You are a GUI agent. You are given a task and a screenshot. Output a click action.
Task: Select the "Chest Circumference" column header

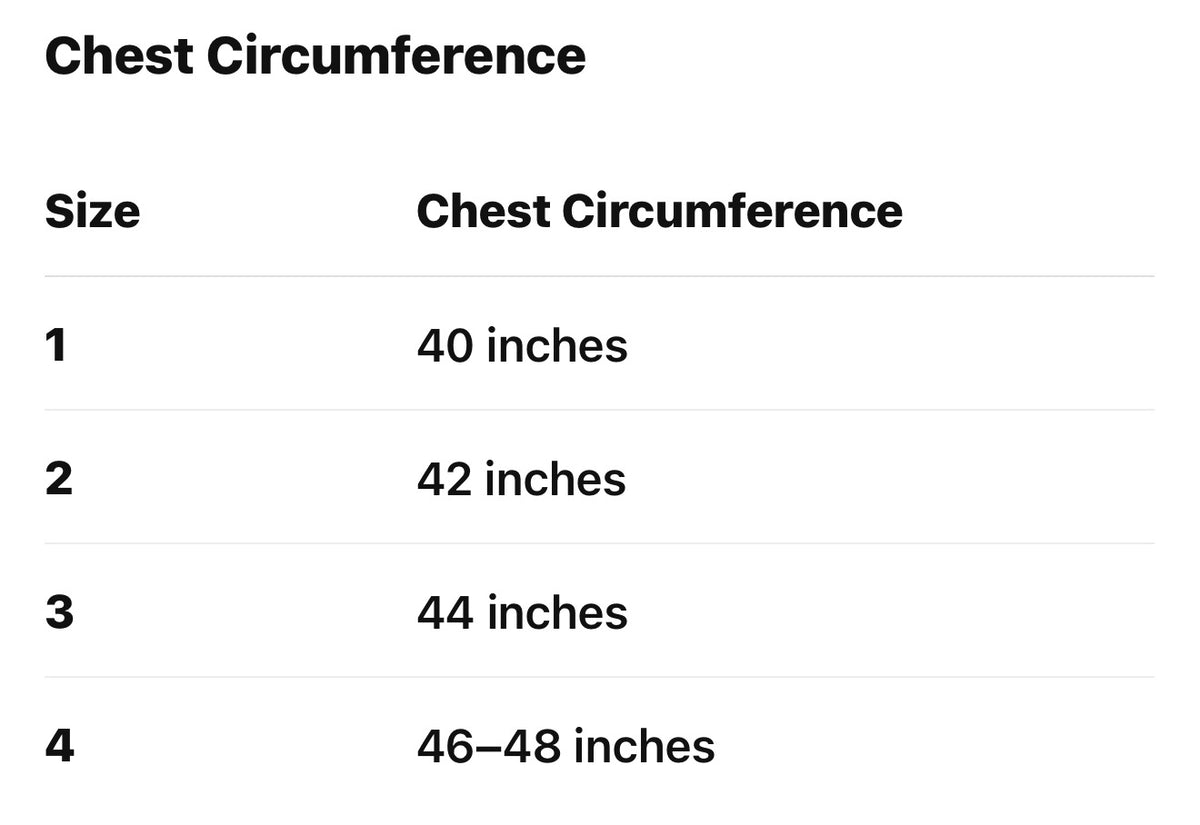click(x=659, y=211)
